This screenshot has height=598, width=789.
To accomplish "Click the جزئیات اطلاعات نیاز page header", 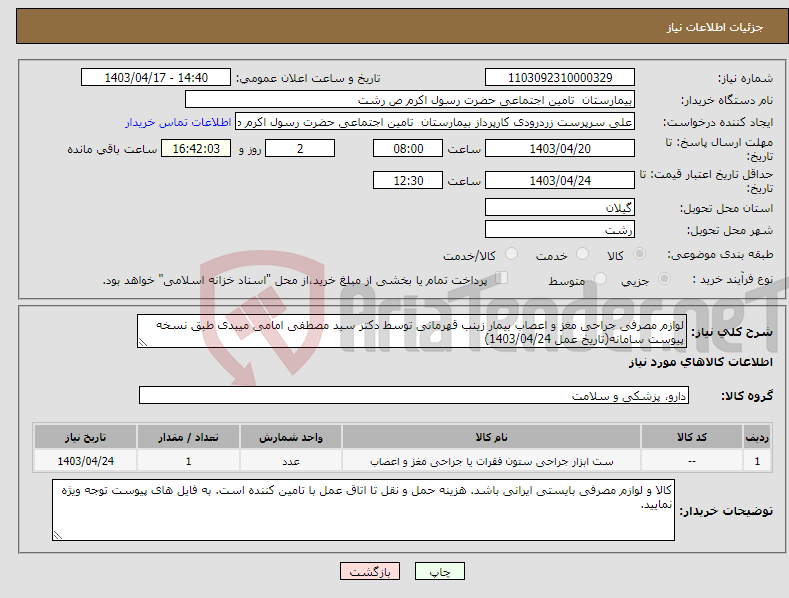I will click(x=715, y=27).
